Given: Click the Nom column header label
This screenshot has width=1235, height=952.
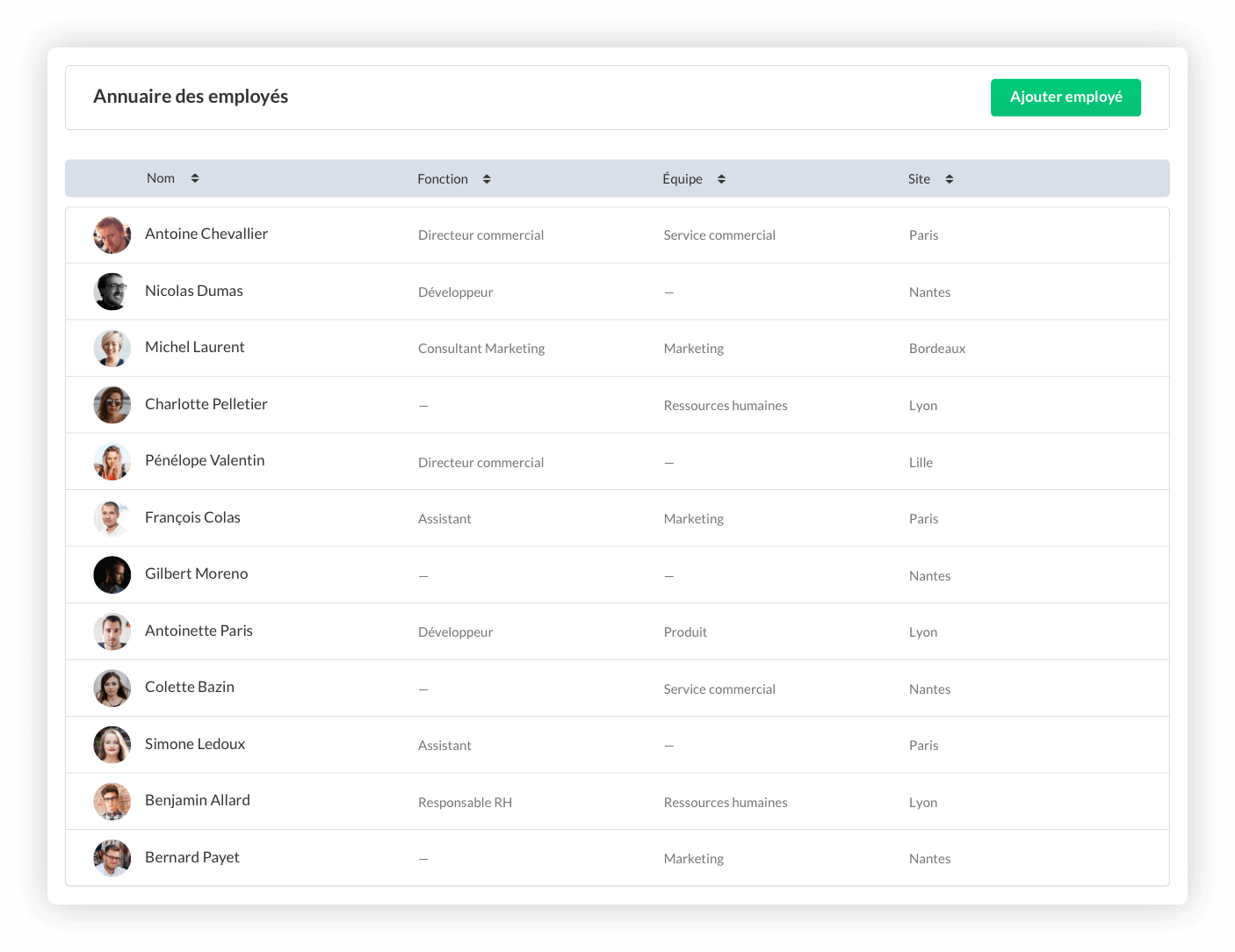Looking at the screenshot, I should [x=161, y=178].
